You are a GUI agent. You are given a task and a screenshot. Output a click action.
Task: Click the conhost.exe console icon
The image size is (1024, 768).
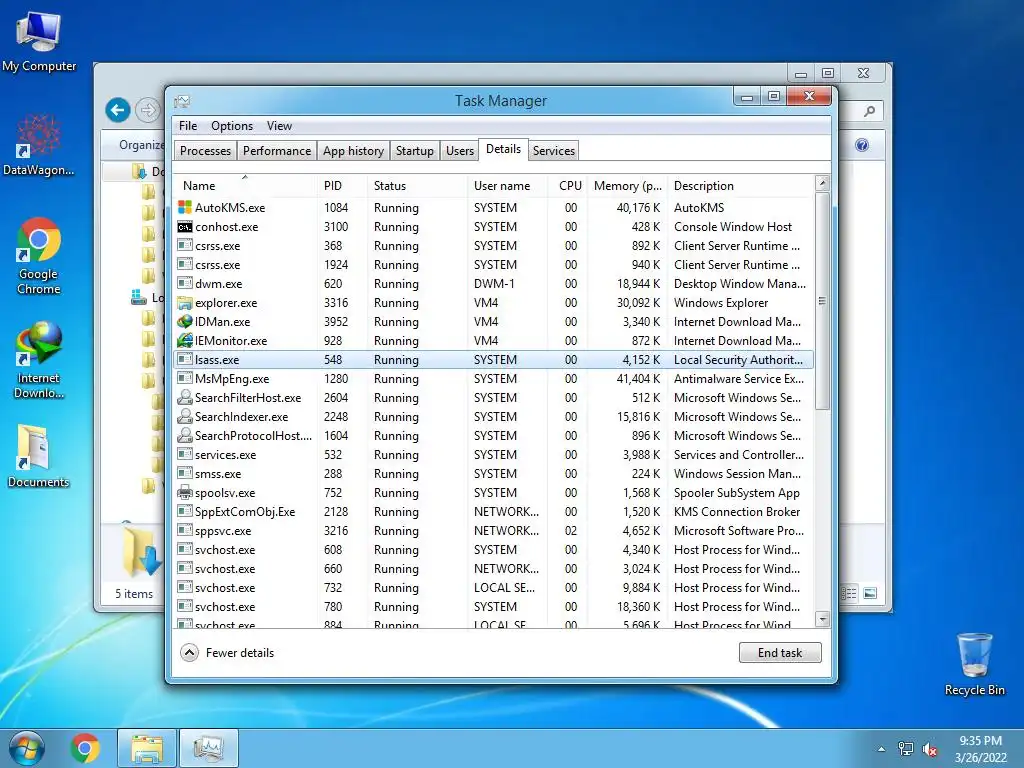tap(185, 227)
